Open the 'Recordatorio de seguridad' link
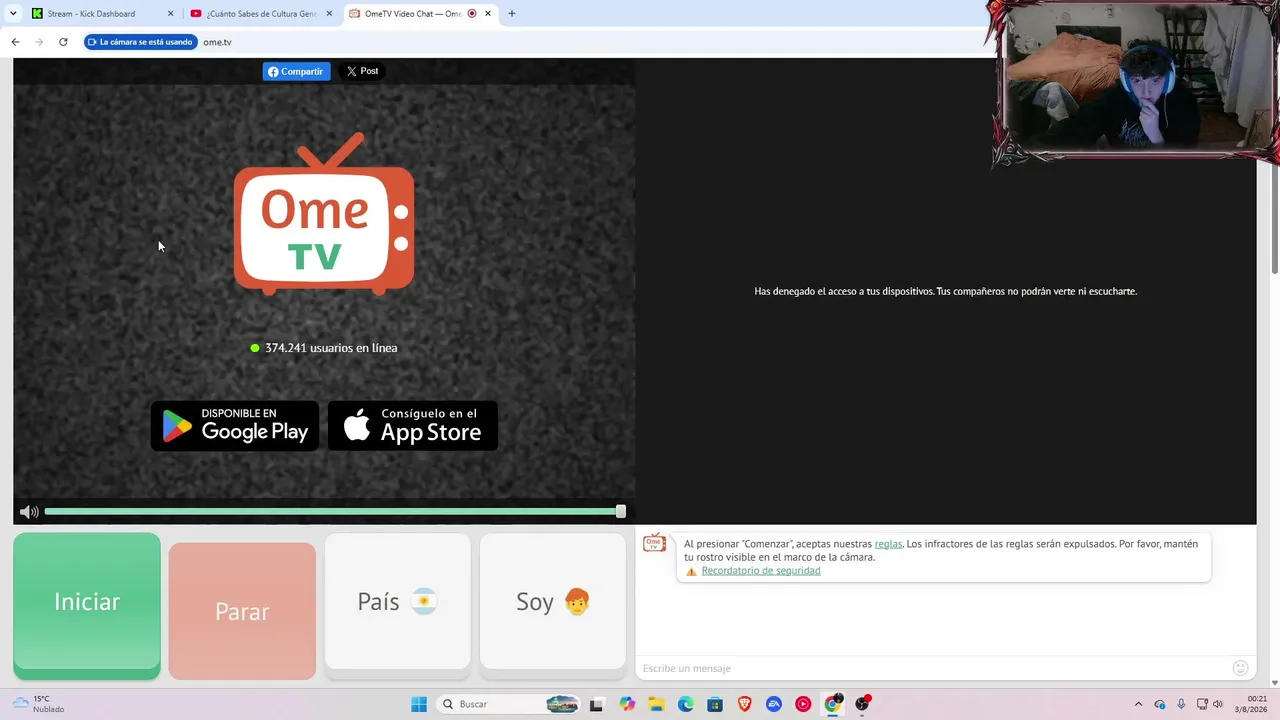This screenshot has height=720, width=1280. click(761, 571)
